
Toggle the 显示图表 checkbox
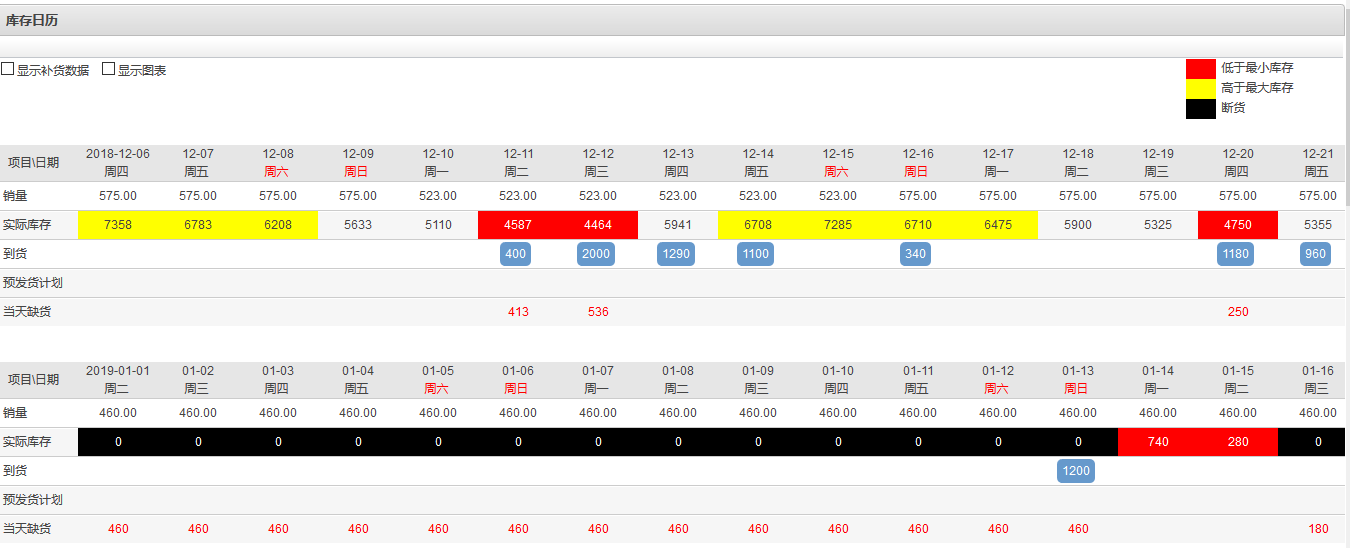click(109, 70)
